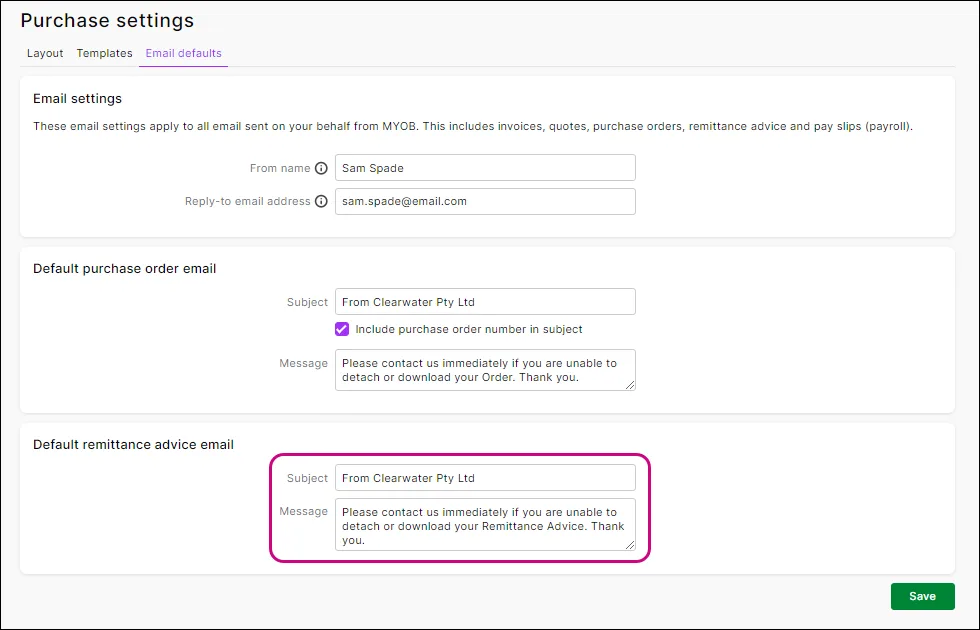Show info tooltip for Reply-to email address

point(321,201)
